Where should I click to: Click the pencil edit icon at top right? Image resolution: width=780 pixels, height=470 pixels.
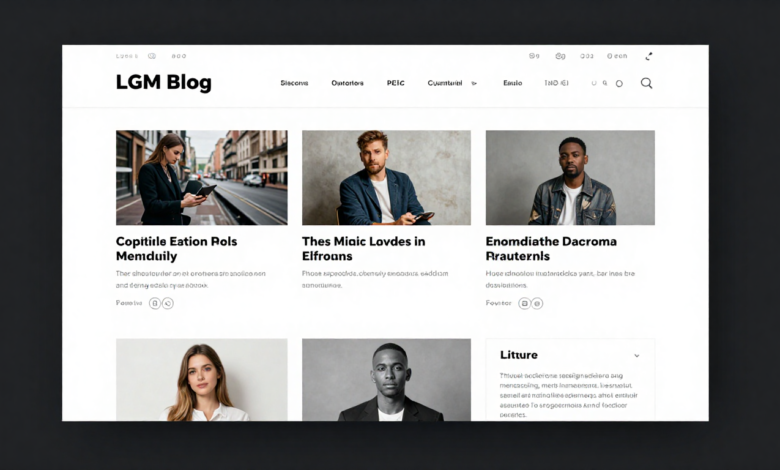pyautogui.click(x=649, y=56)
